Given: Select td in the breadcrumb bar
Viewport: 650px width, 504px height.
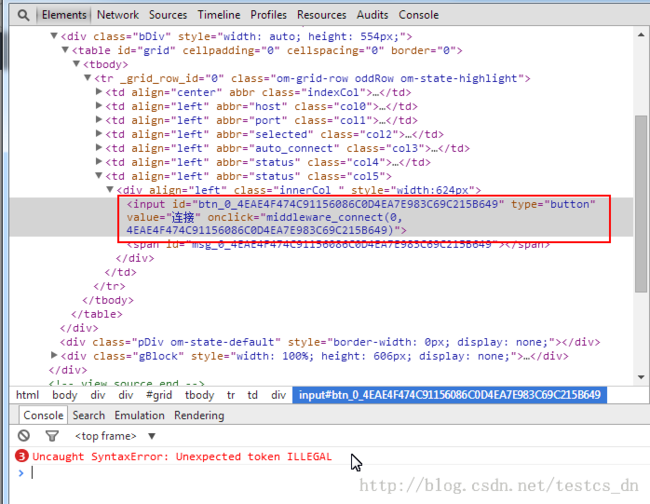Looking at the screenshot, I should tap(252, 395).
